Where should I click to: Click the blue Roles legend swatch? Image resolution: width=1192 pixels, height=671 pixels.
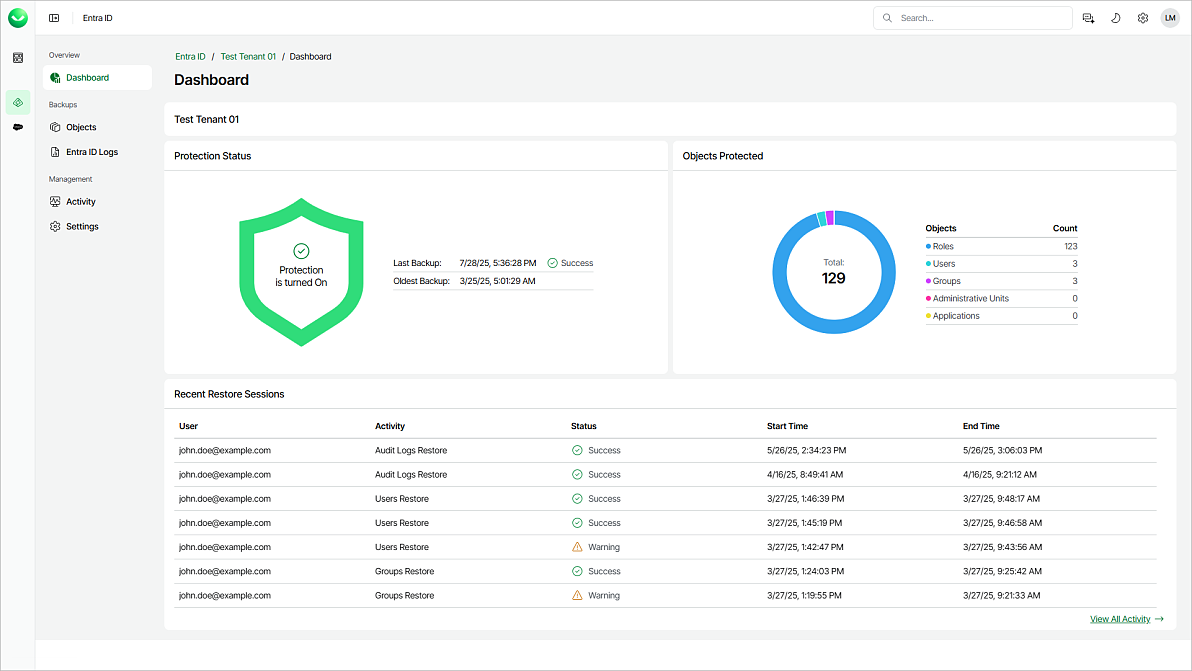point(929,246)
